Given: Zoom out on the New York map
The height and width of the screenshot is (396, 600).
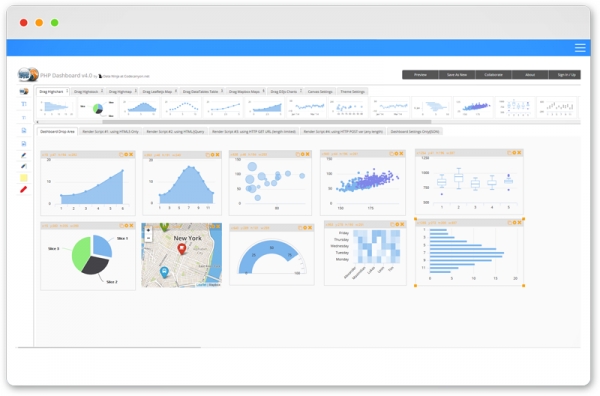Looking at the screenshot, I should (x=148, y=238).
